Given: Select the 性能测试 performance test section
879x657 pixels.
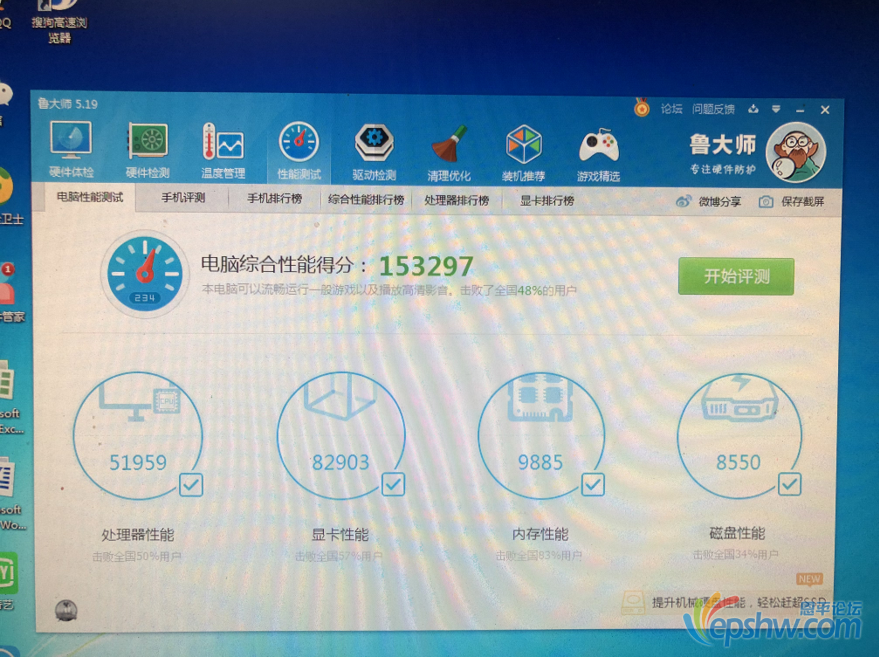Looking at the screenshot, I should pyautogui.click(x=299, y=150).
